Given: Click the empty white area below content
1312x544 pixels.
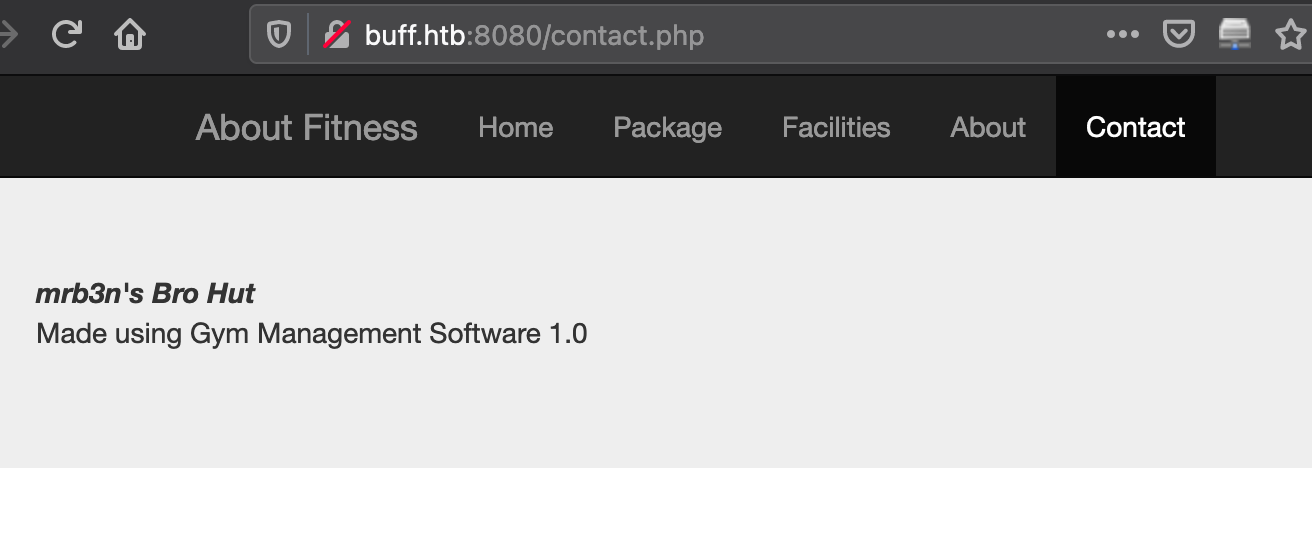Looking at the screenshot, I should (656, 506).
